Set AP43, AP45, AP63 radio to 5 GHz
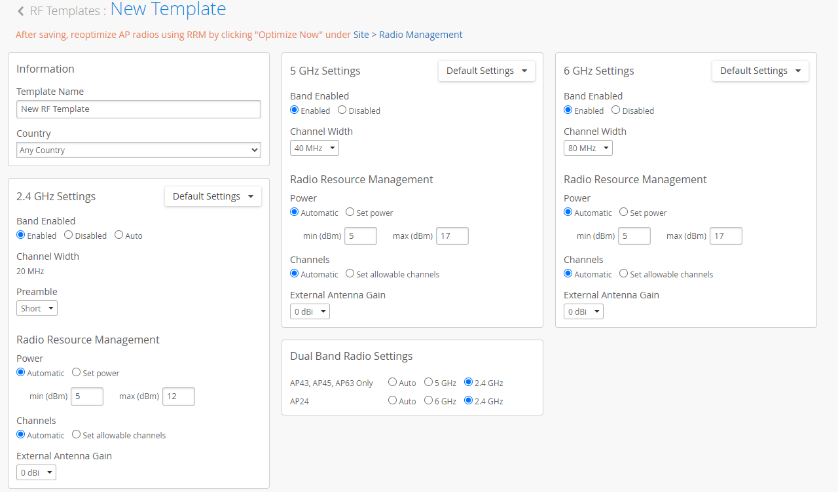This screenshot has height=492, width=838. point(429,382)
